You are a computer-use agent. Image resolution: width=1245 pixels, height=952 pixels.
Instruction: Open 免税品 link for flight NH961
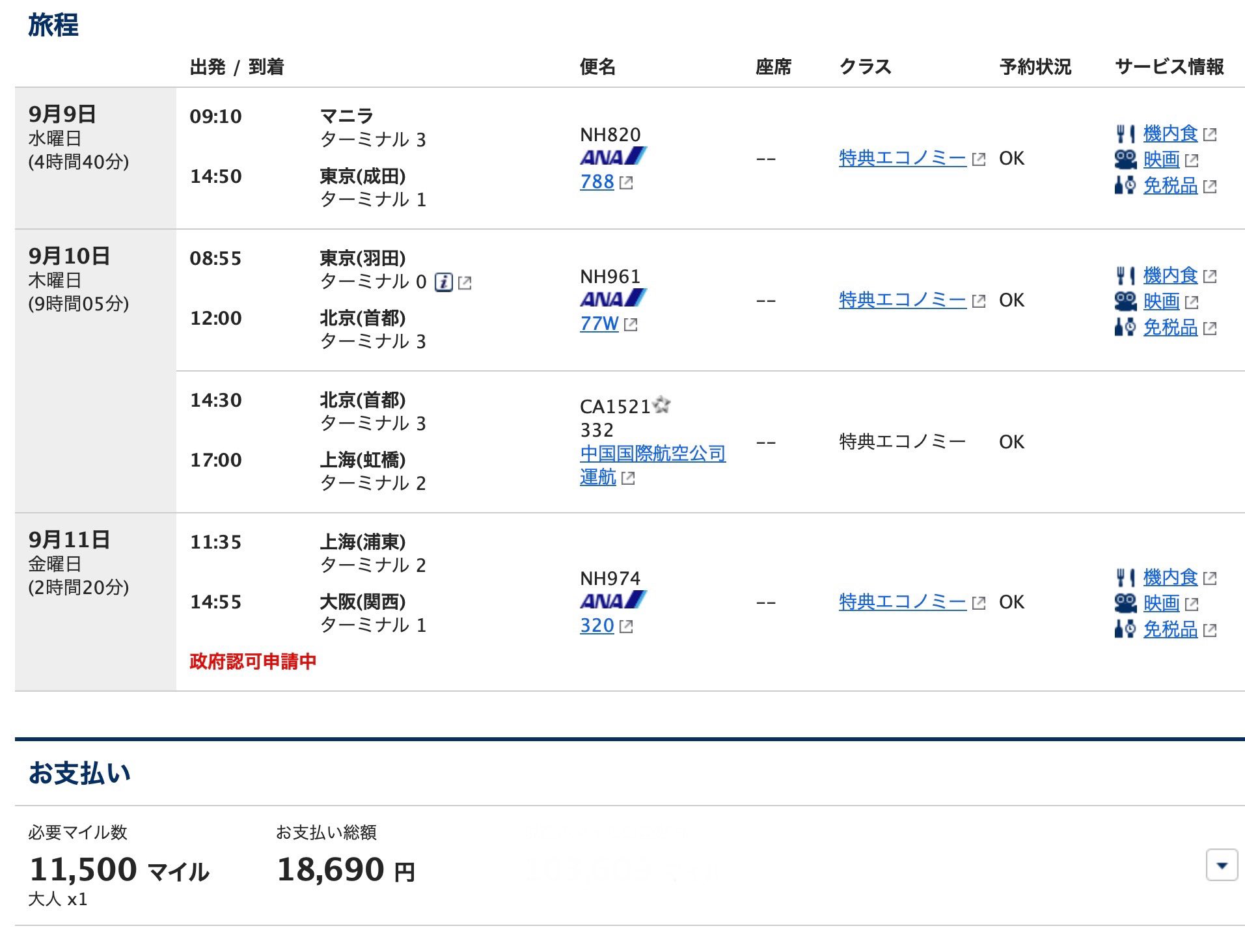(1170, 328)
